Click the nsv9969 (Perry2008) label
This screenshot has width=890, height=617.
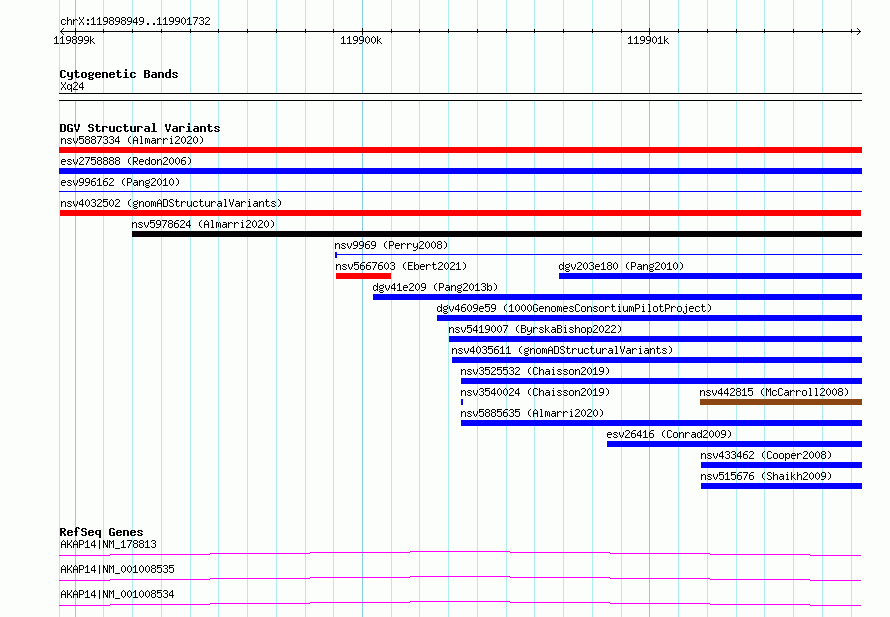391,245
